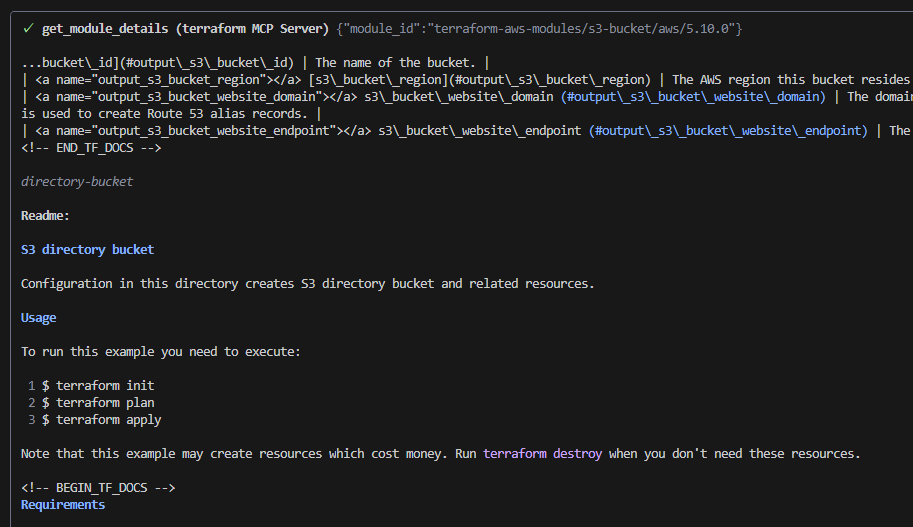Click the '$ terraform init' code line

coord(98,385)
